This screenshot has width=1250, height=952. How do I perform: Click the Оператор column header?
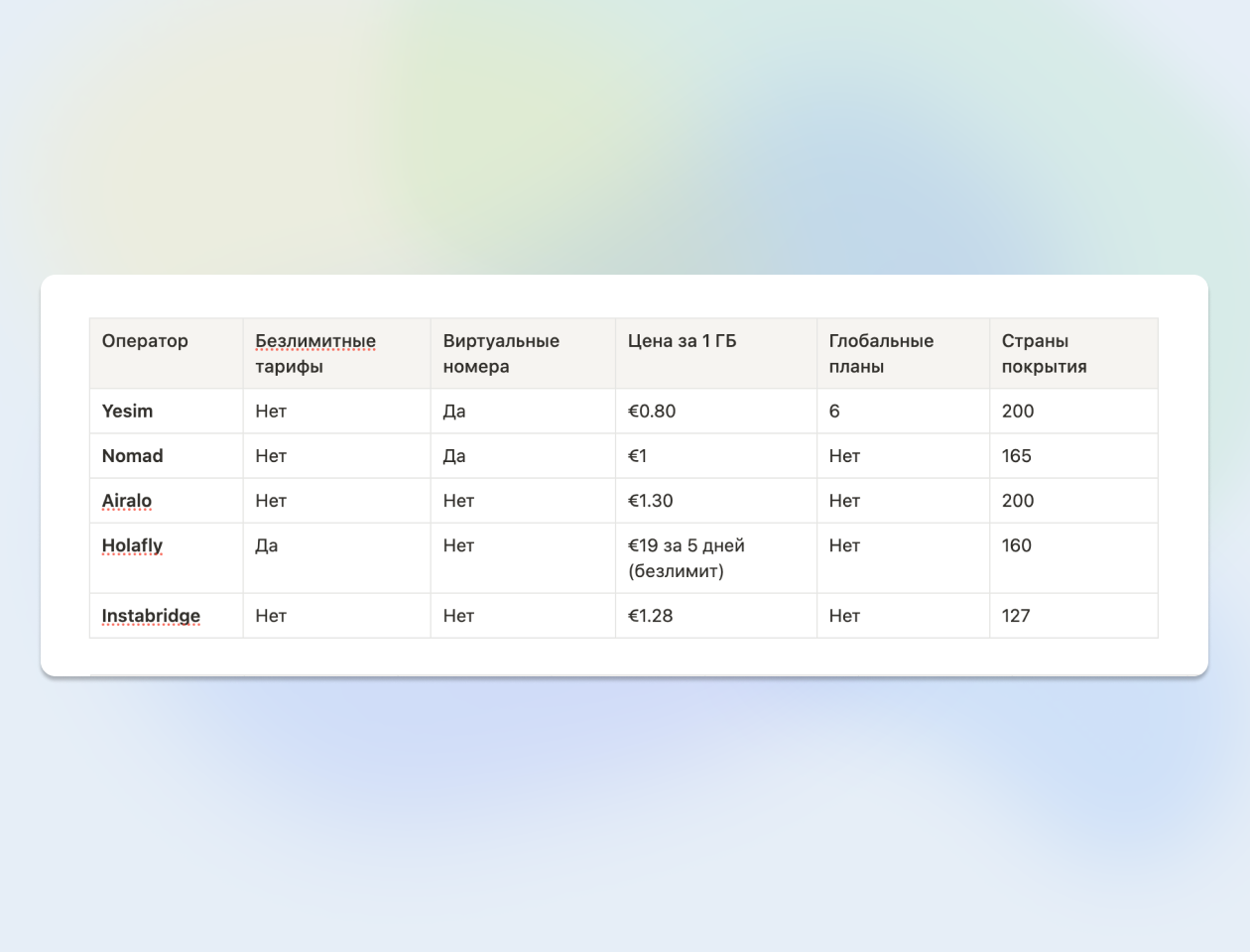tap(167, 353)
